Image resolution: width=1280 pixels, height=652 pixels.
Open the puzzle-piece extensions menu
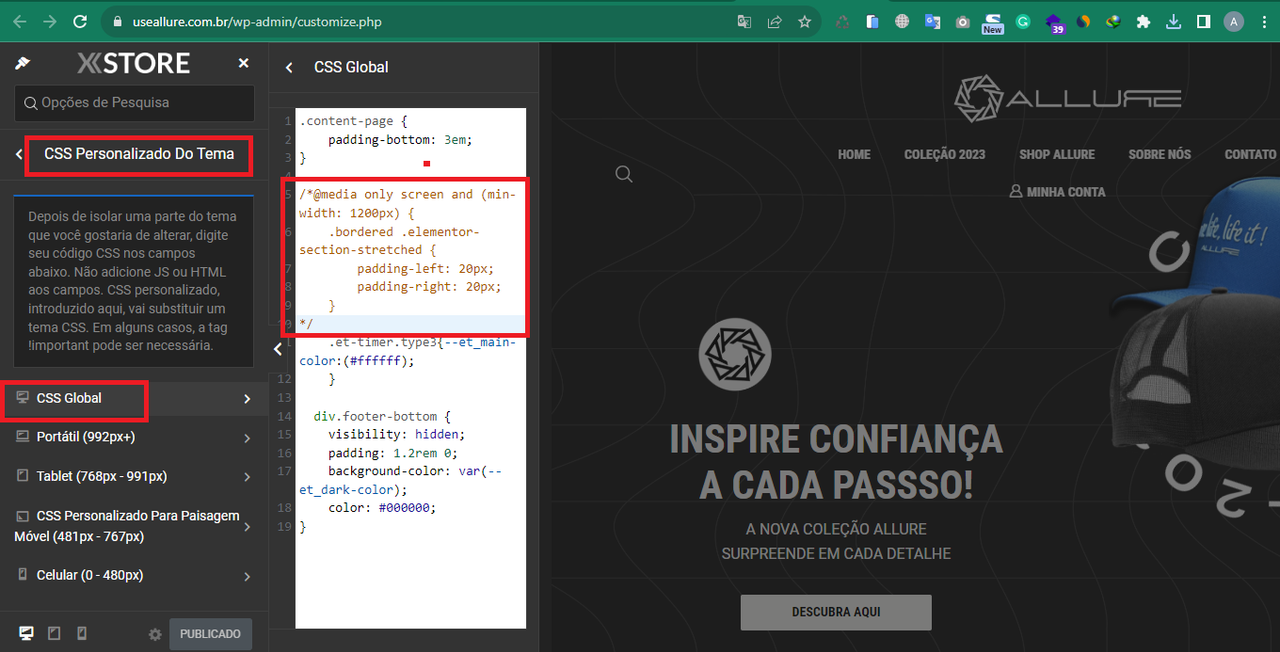(1143, 21)
